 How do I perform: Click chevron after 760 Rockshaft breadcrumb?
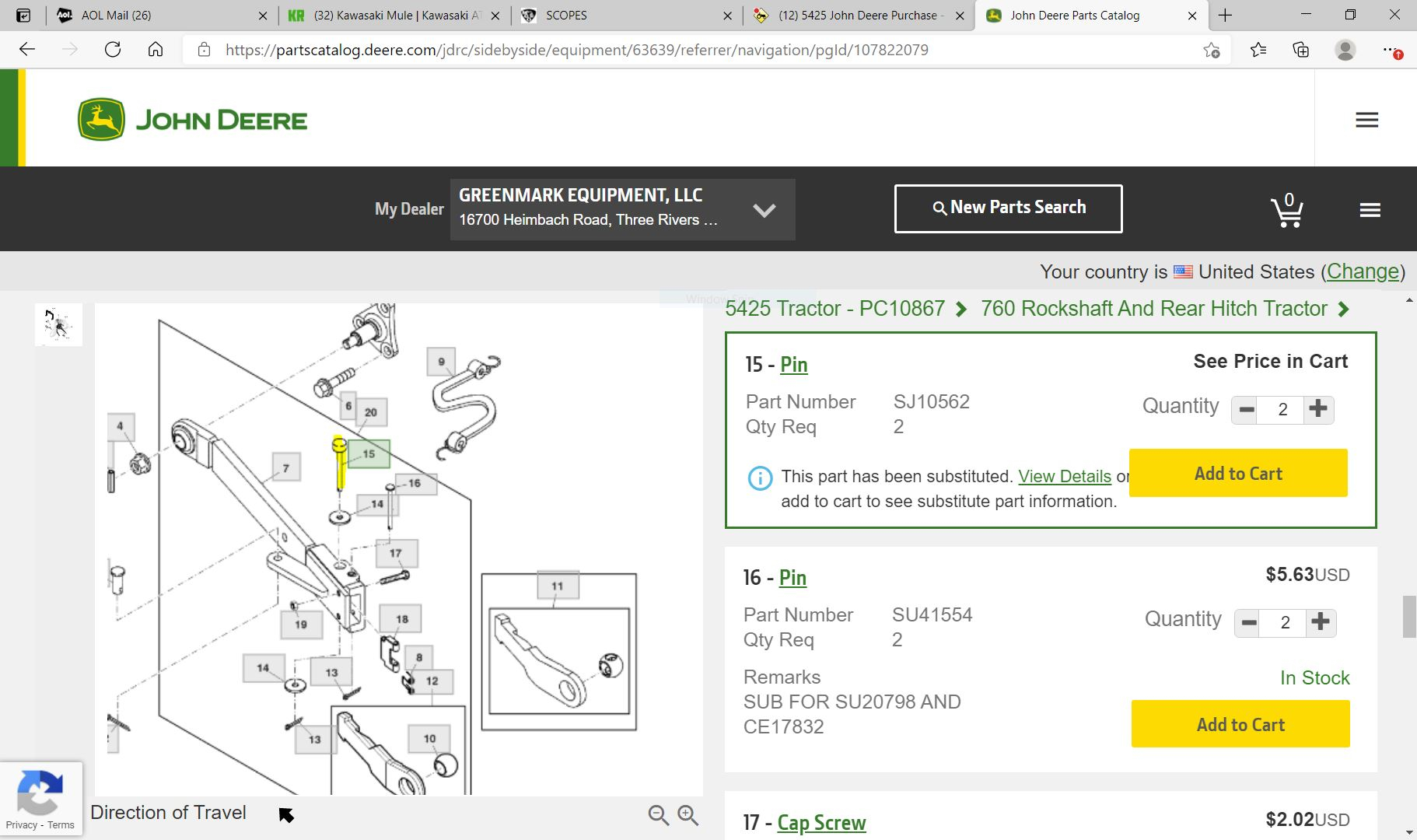[x=1343, y=310]
